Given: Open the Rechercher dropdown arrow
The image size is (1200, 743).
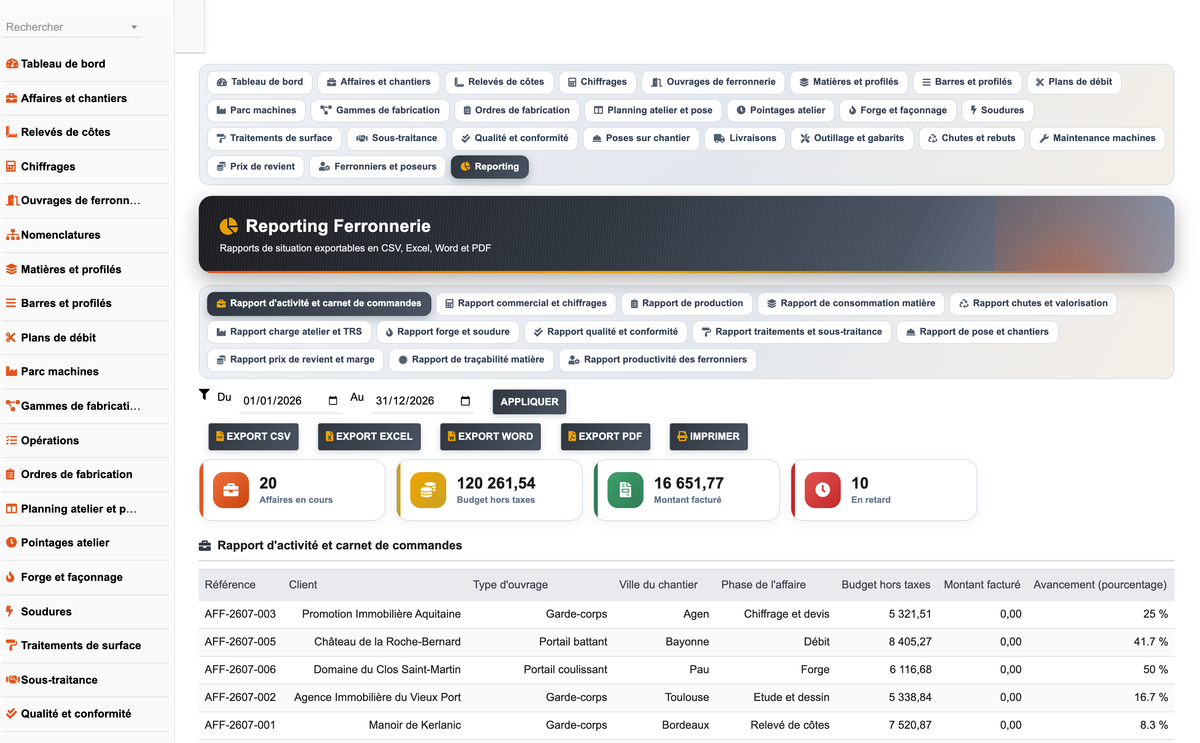Looking at the screenshot, I should click(x=134, y=28).
